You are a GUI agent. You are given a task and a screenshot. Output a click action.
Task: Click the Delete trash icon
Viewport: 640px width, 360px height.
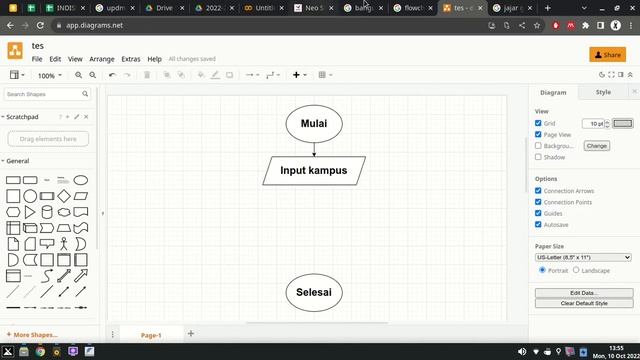point(147,75)
